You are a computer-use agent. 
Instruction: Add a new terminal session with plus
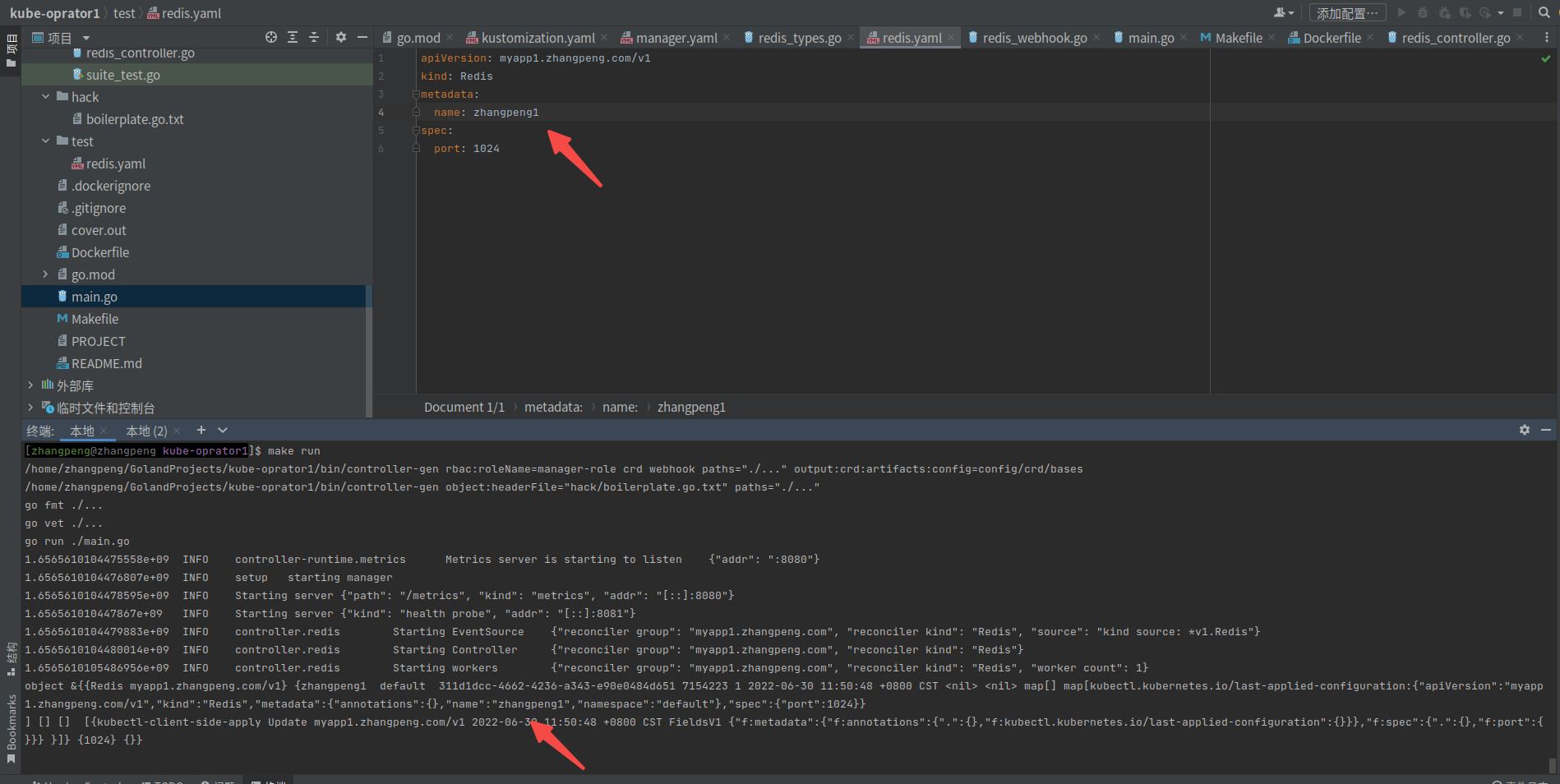[201, 430]
